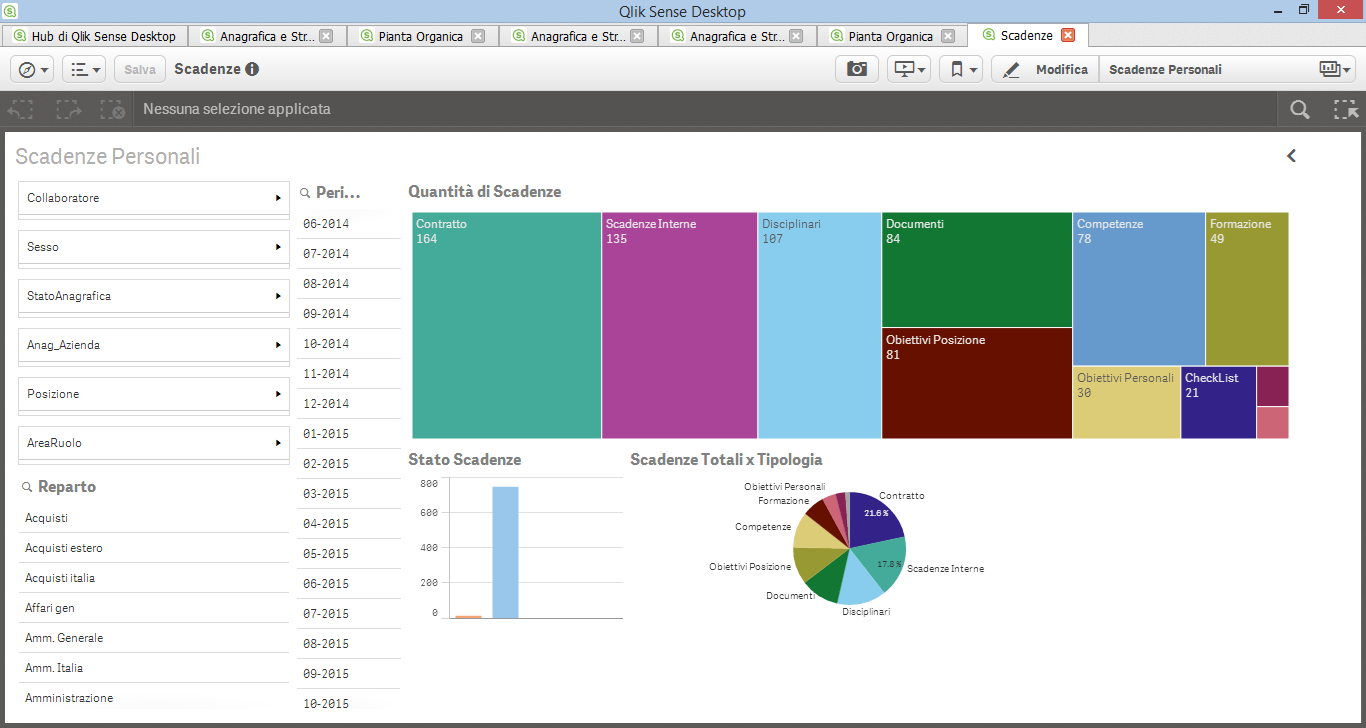Restore the Qlik Sense Desktop window
Viewport: 1366px width, 728px height.
pyautogui.click(x=1304, y=9)
